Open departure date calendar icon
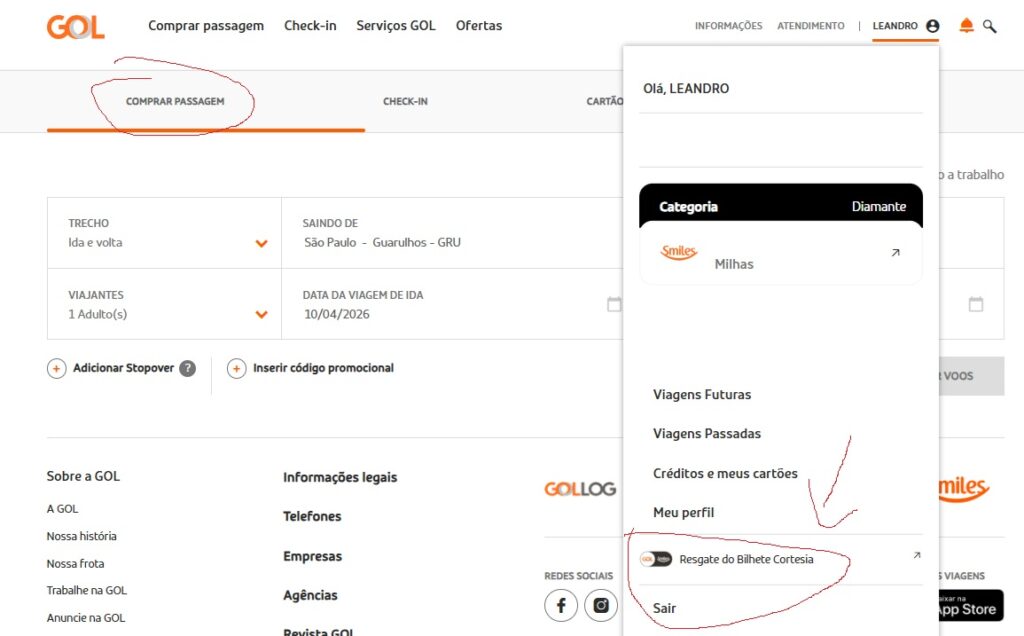 point(614,304)
